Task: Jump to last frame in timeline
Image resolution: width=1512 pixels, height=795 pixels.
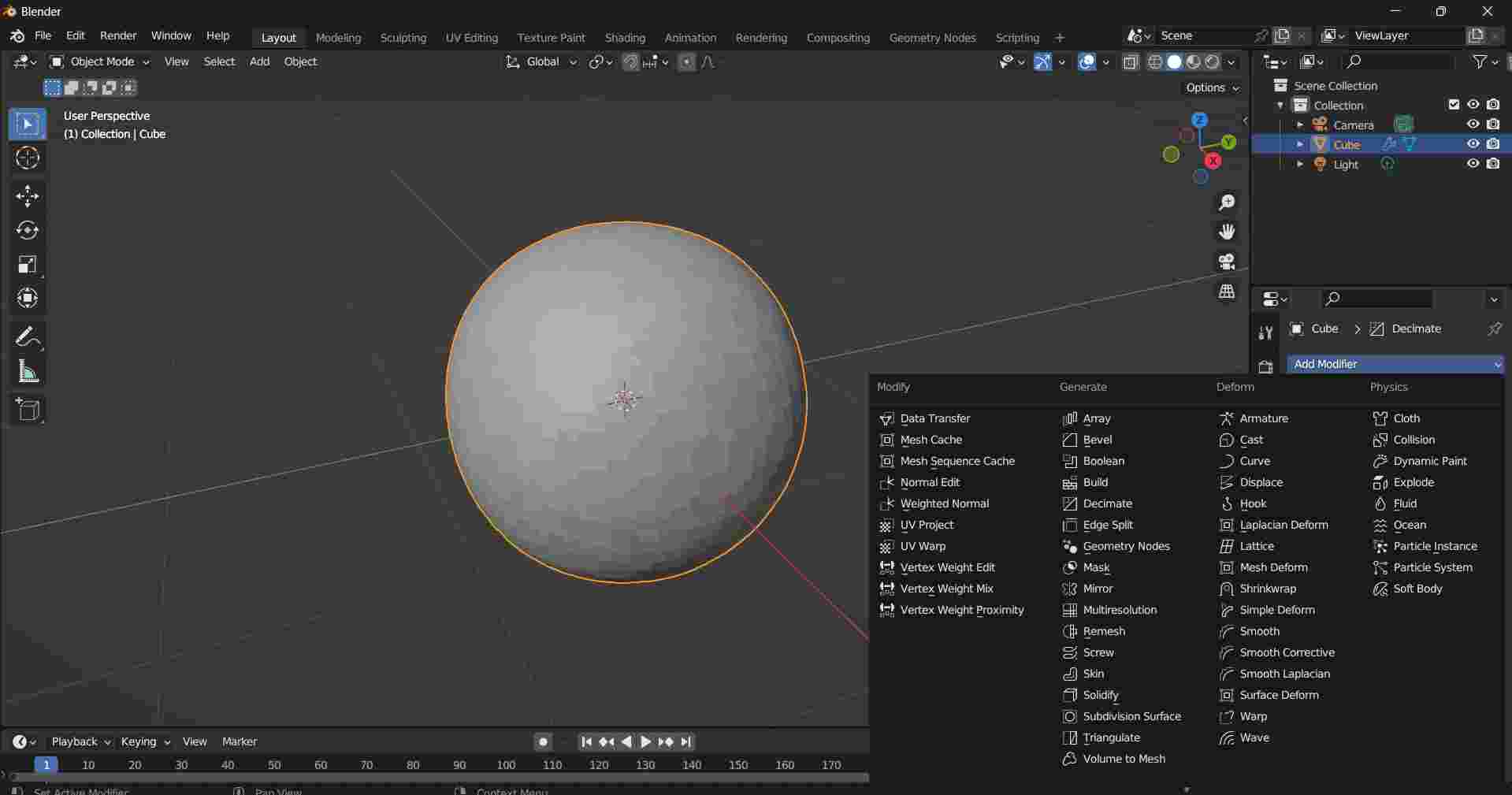Action: [x=686, y=741]
